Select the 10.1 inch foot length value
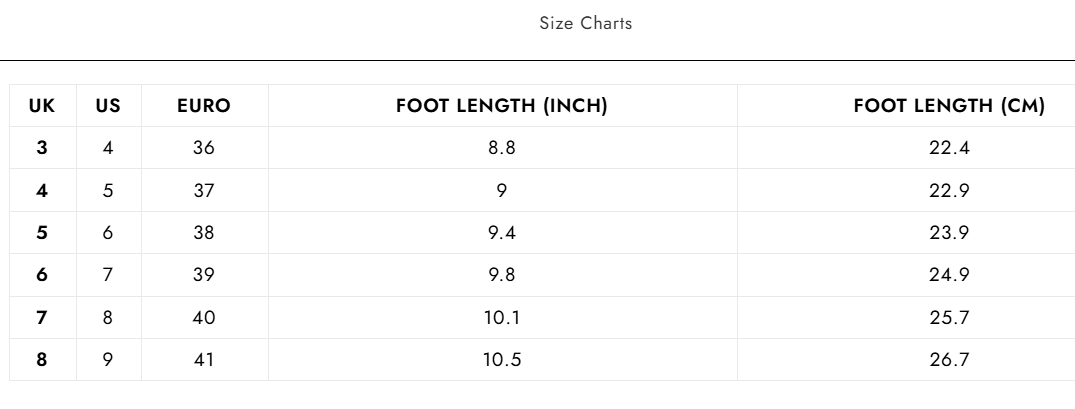This screenshot has width=1075, height=409. (x=502, y=319)
